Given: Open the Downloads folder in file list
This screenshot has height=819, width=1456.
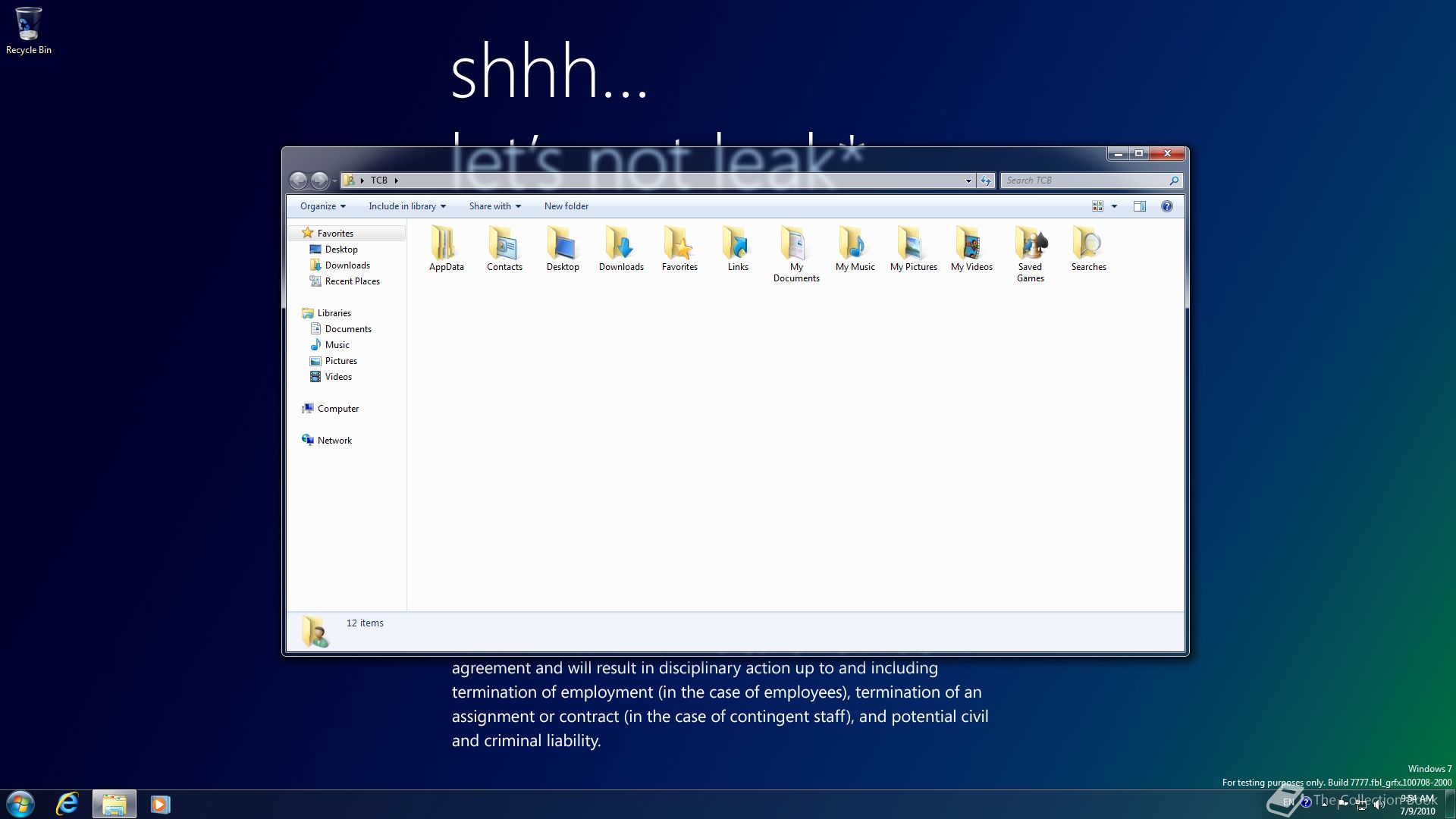Looking at the screenshot, I should click(621, 248).
